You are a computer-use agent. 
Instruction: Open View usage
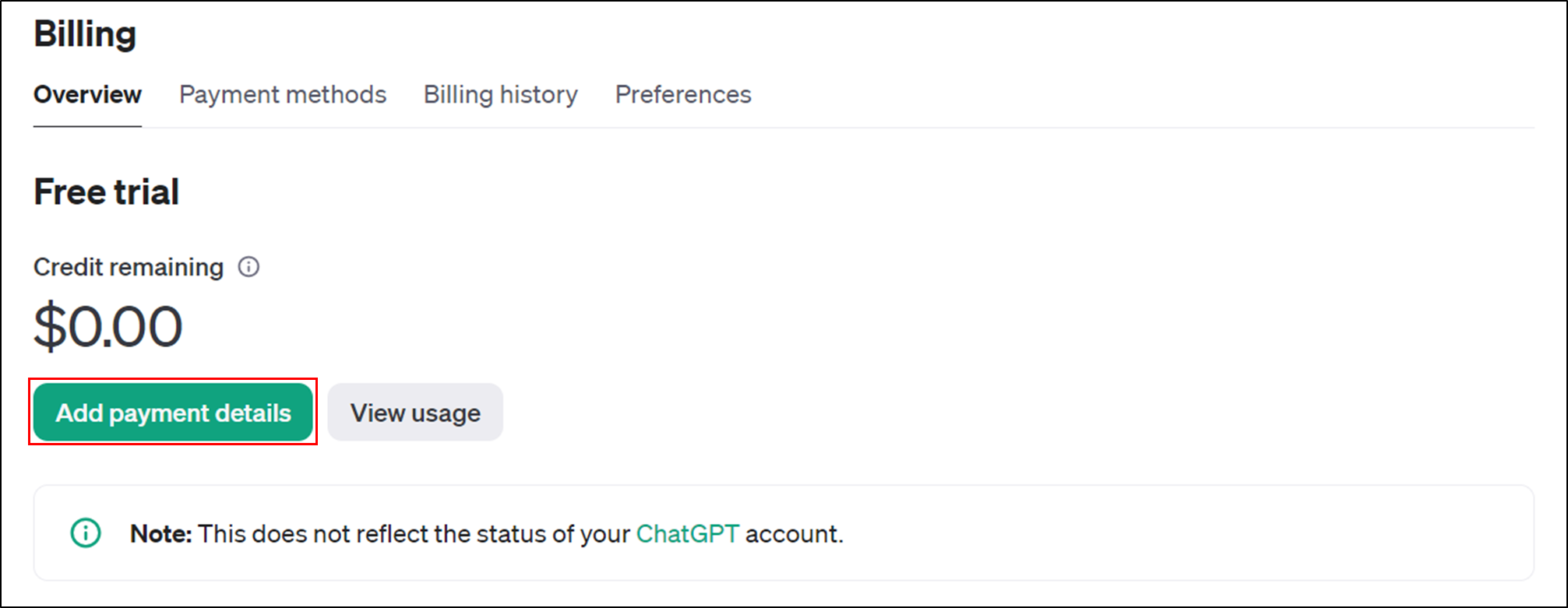pos(415,412)
